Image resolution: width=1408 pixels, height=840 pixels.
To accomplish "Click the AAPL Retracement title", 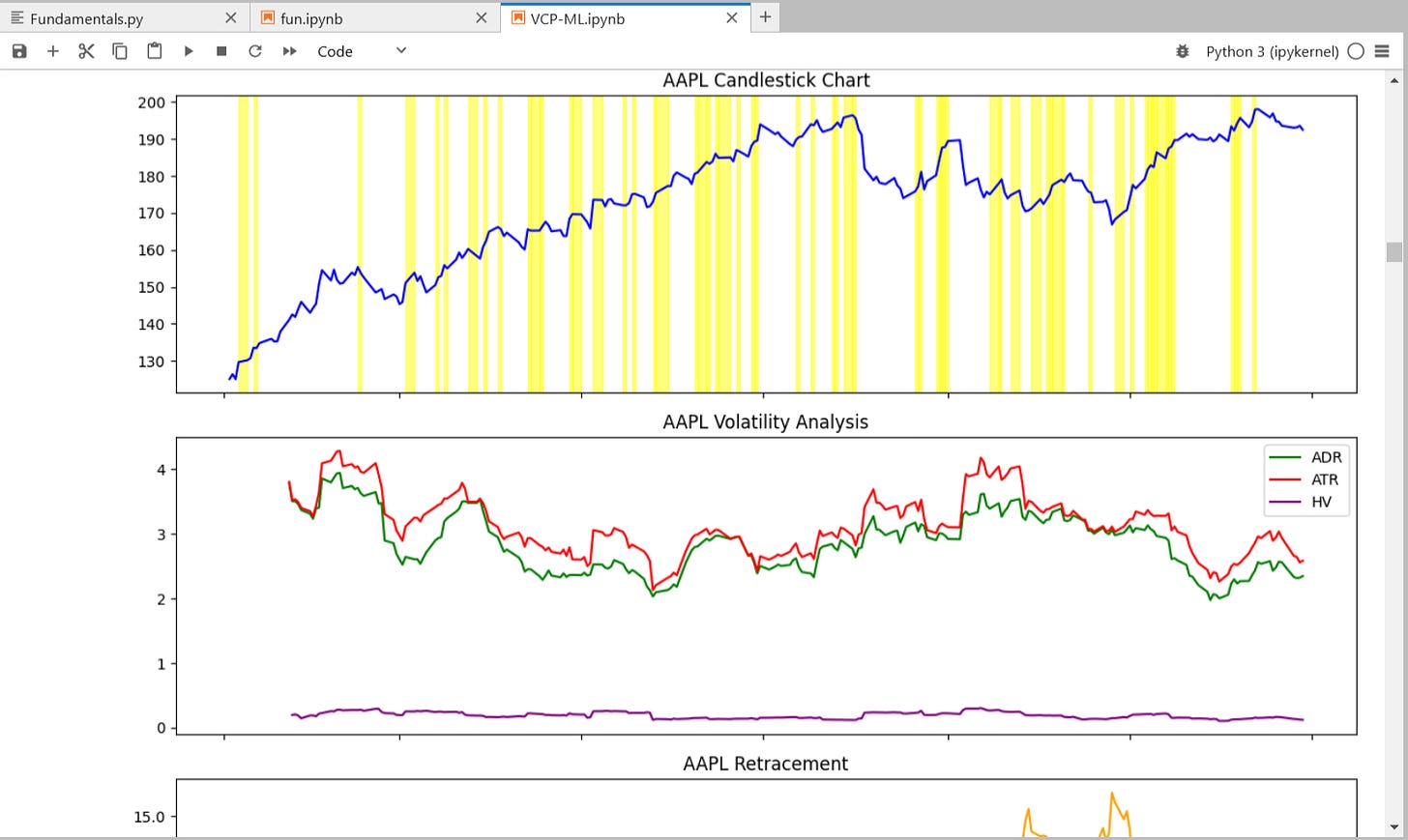I will pos(765,764).
